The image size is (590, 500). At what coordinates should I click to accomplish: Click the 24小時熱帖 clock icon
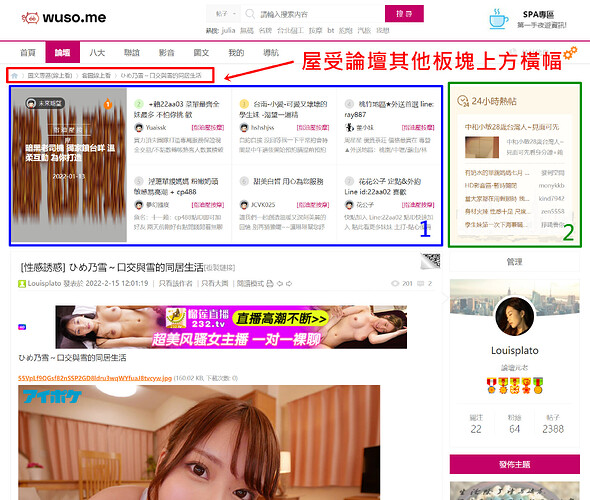462,101
